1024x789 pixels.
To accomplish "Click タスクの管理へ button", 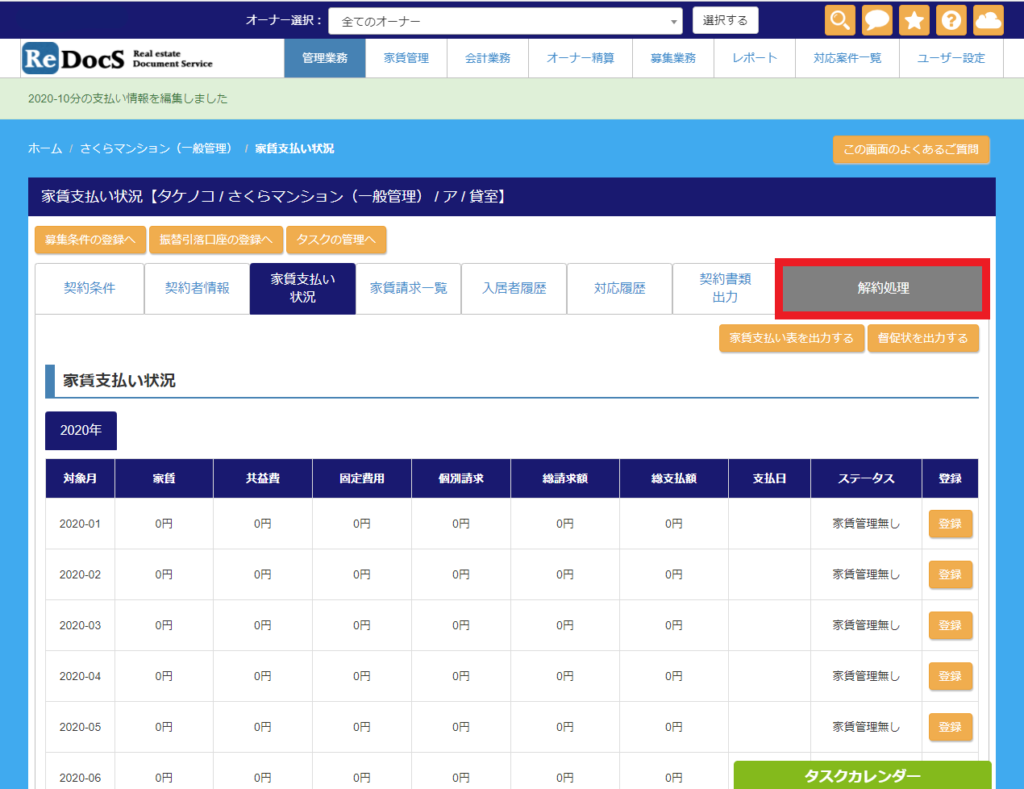I will tap(336, 240).
